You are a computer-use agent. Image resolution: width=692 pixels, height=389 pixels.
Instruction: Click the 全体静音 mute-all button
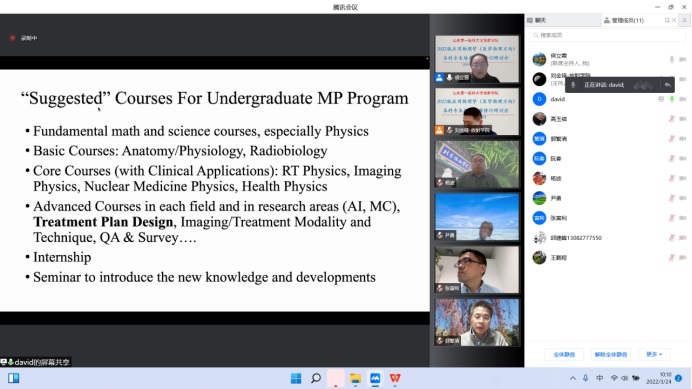pyautogui.click(x=564, y=354)
